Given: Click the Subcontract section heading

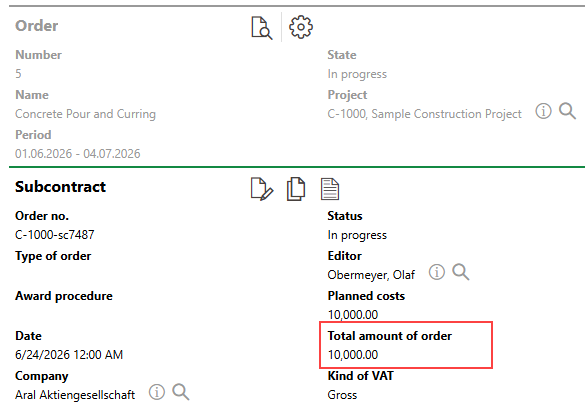Looking at the screenshot, I should (x=60, y=187).
